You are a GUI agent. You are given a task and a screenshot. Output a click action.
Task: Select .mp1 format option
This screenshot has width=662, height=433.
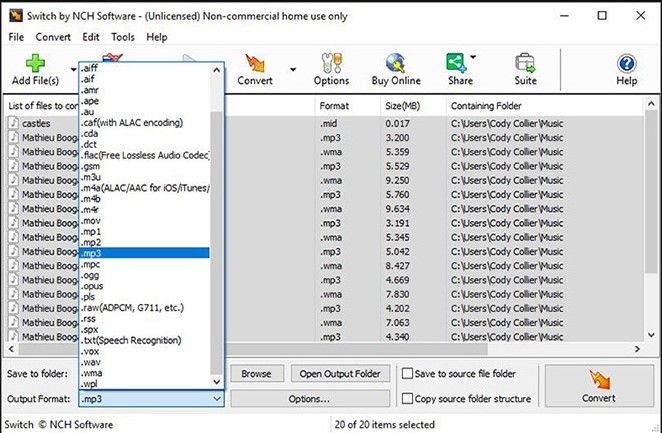[144, 232]
